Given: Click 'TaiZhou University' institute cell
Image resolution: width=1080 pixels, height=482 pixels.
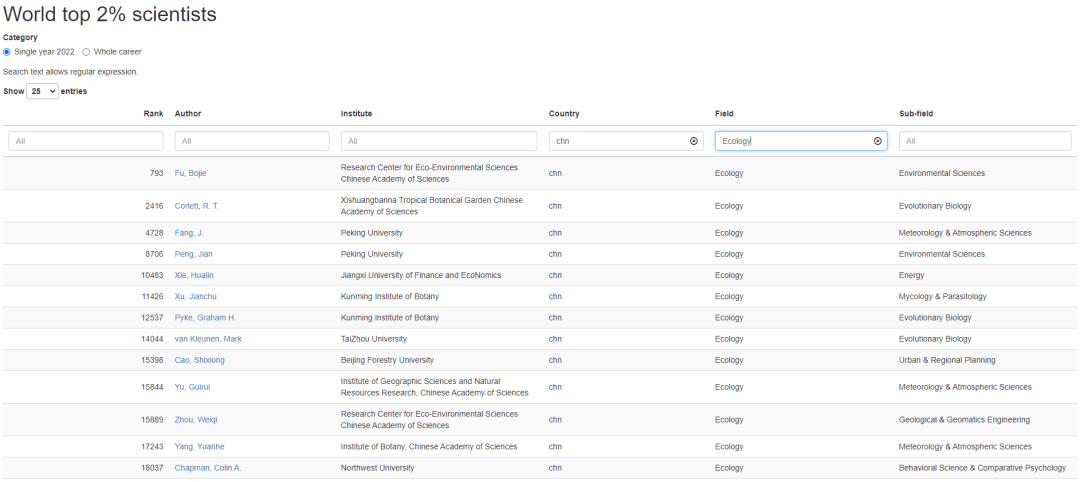Looking at the screenshot, I should pos(374,339).
